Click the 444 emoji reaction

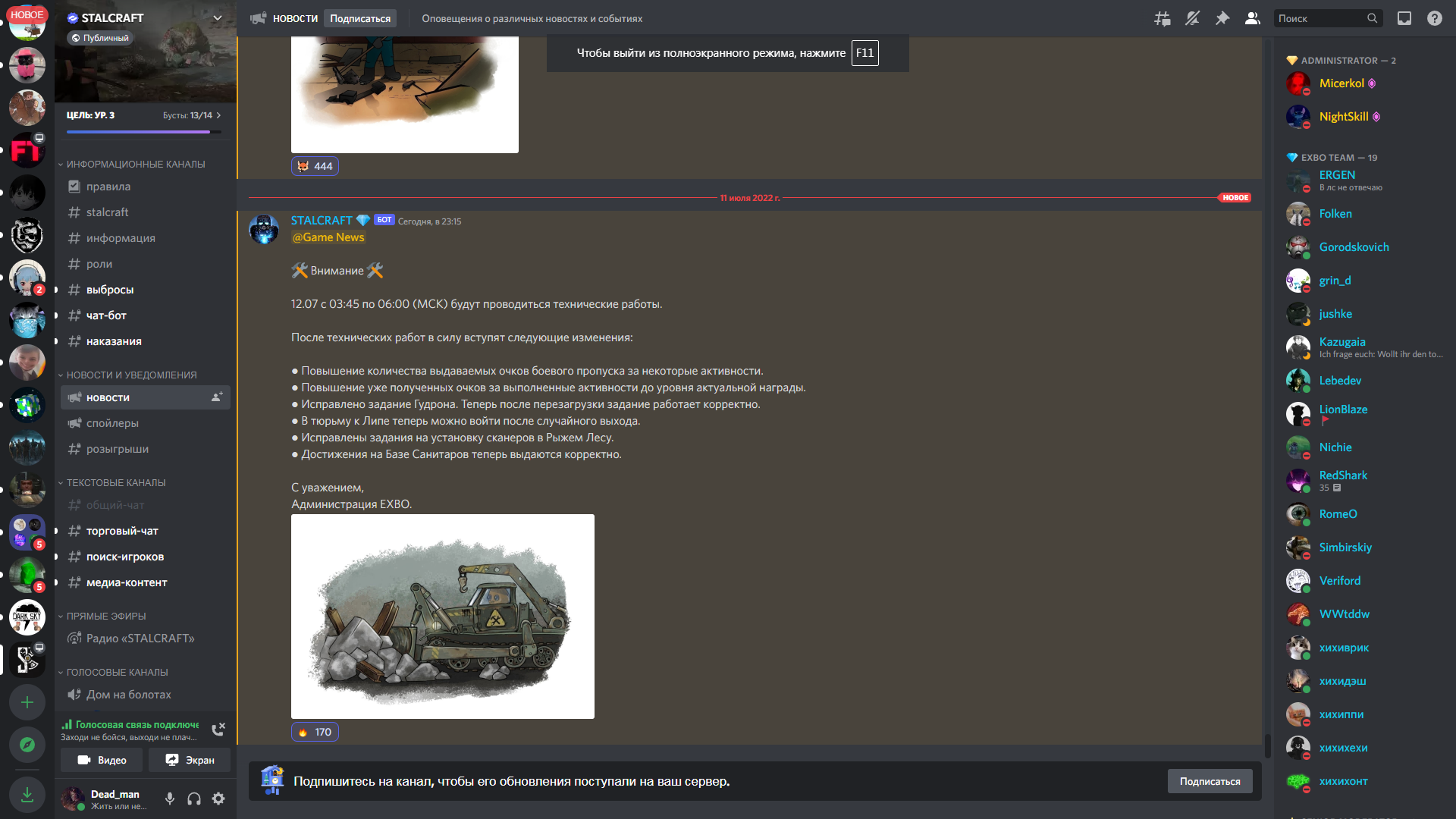tap(315, 166)
